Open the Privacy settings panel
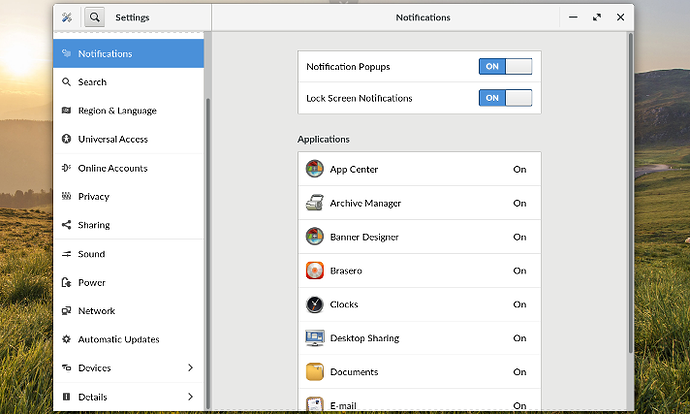The width and height of the screenshot is (690, 414). (x=93, y=197)
